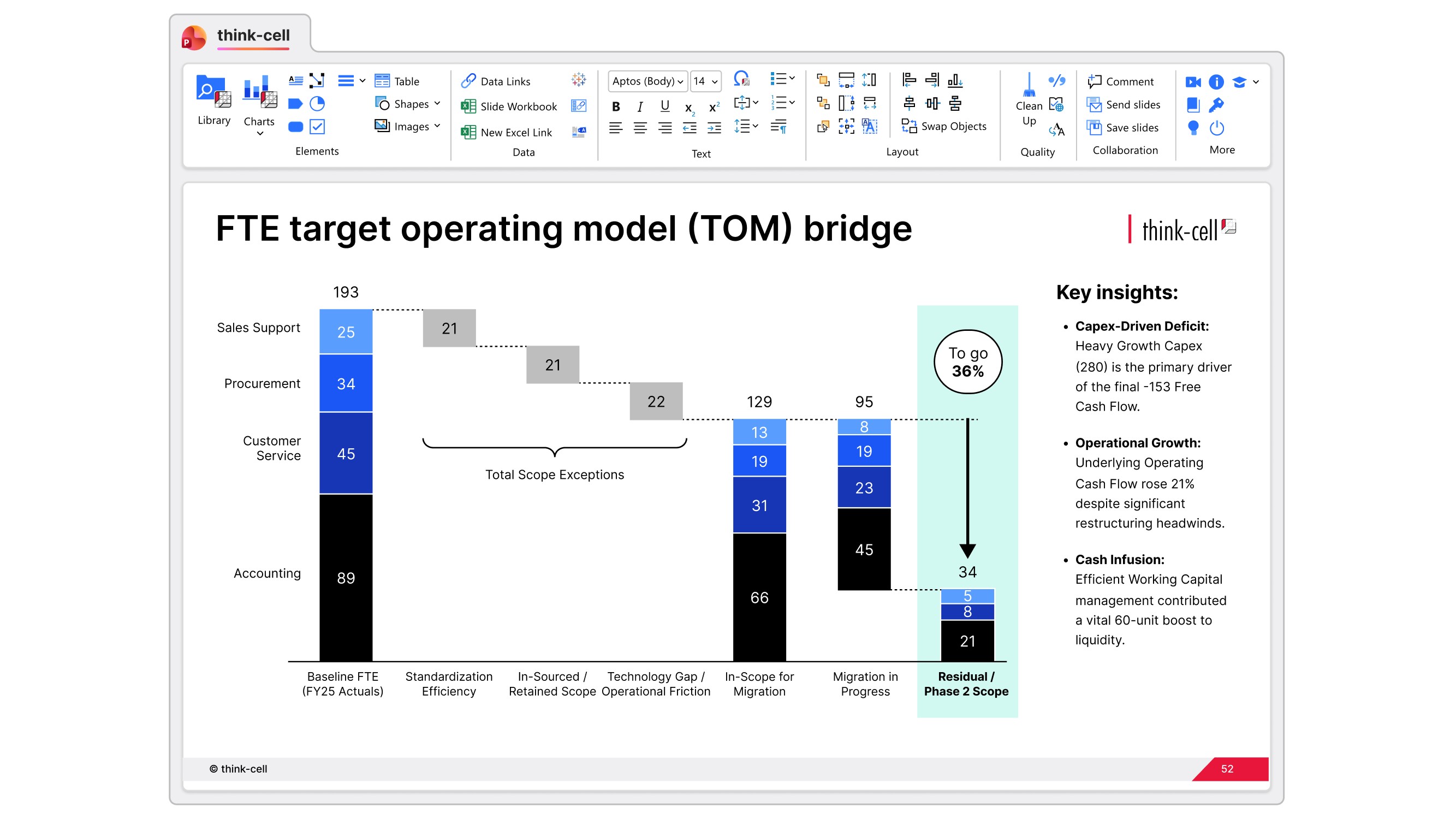
Task: Click the license key icon
Action: click(1216, 105)
